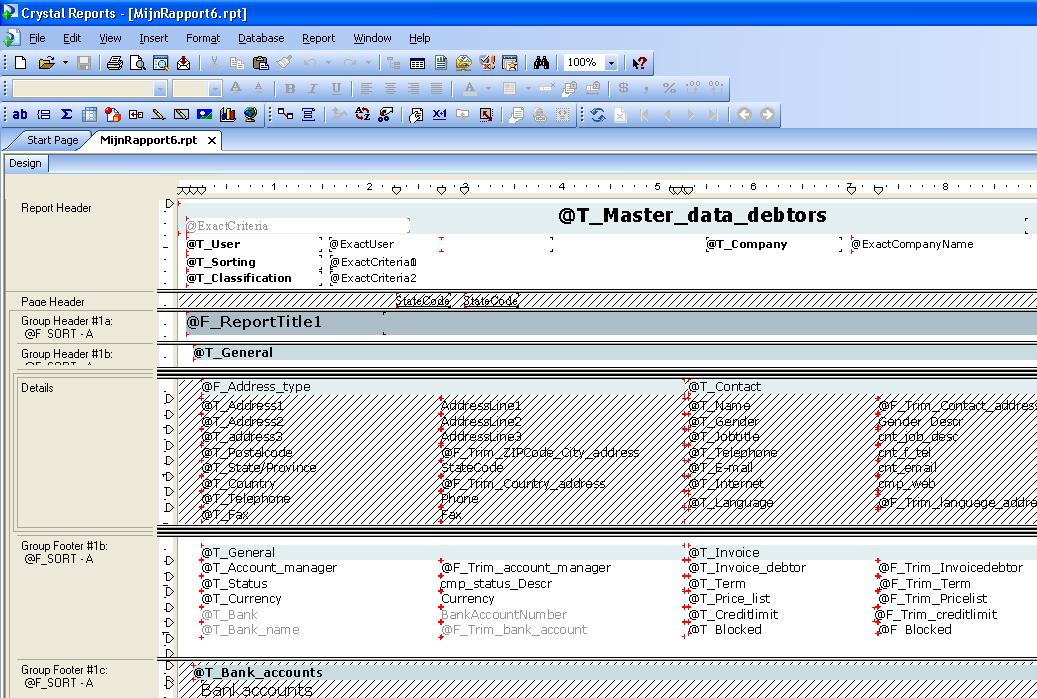Click the Design view tab
The height and width of the screenshot is (698, 1037).
[x=25, y=163]
